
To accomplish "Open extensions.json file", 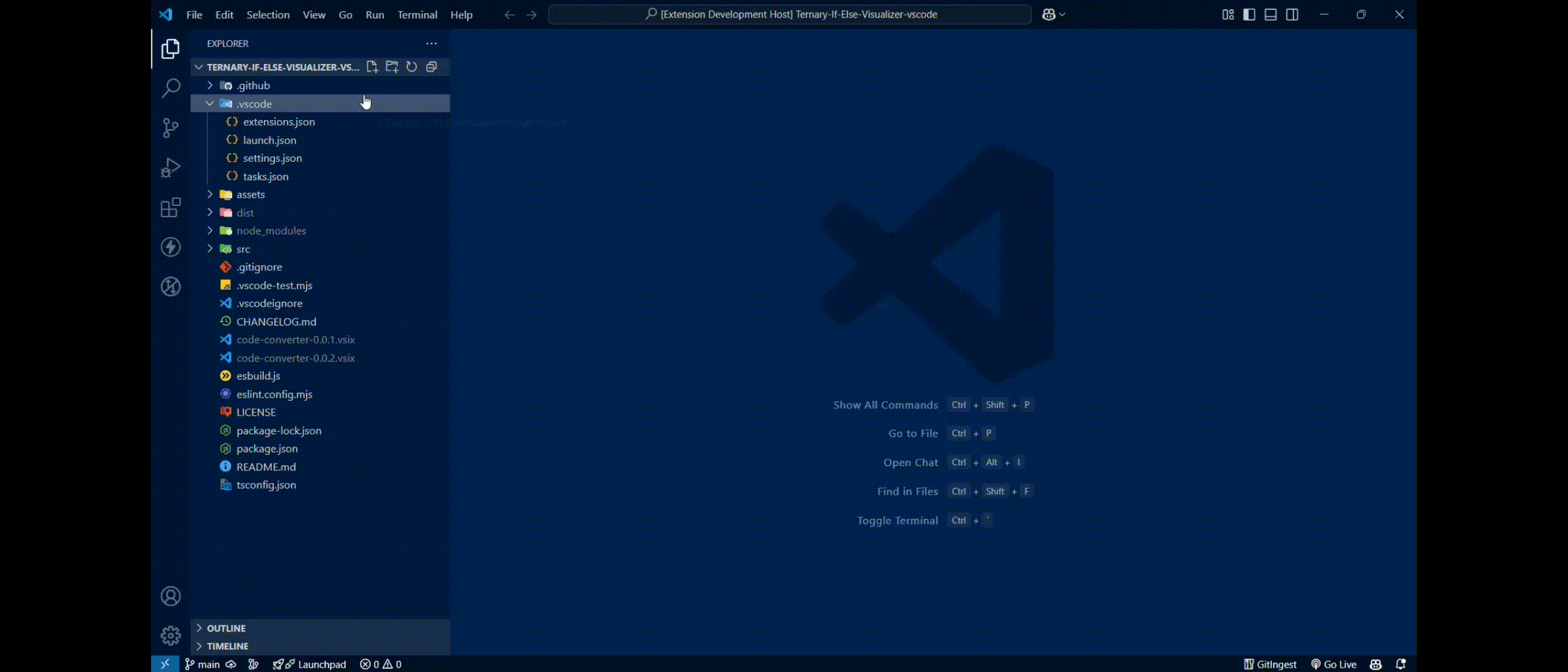I will pyautogui.click(x=320, y=121).
